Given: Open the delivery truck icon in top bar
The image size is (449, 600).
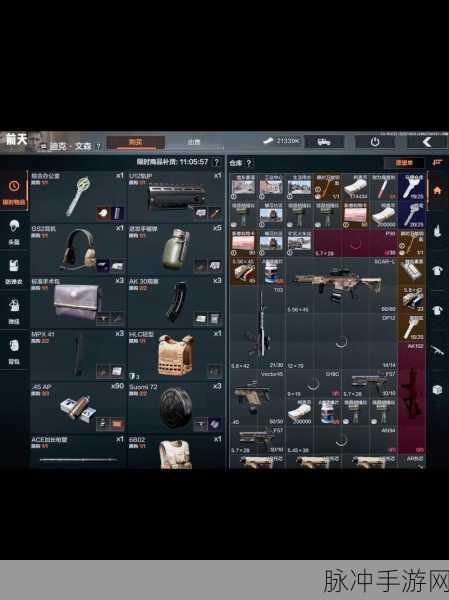Looking at the screenshot, I should [324, 142].
